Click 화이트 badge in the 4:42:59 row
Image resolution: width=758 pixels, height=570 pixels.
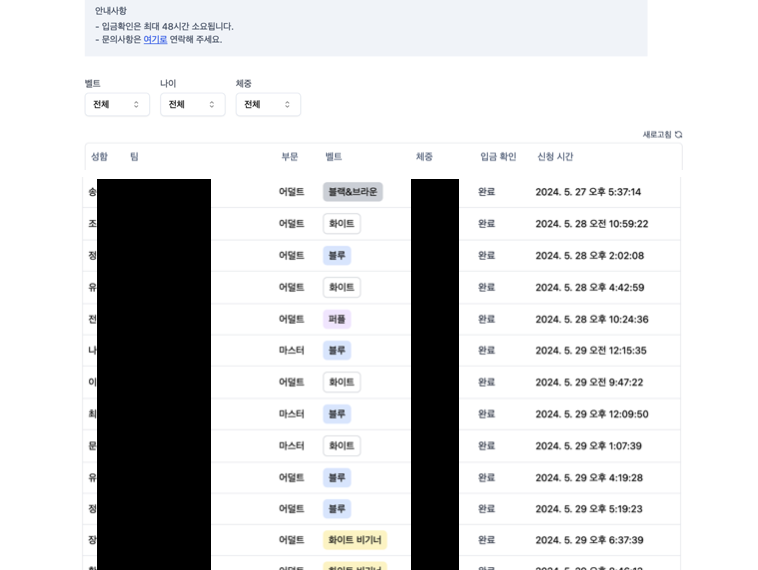point(342,287)
